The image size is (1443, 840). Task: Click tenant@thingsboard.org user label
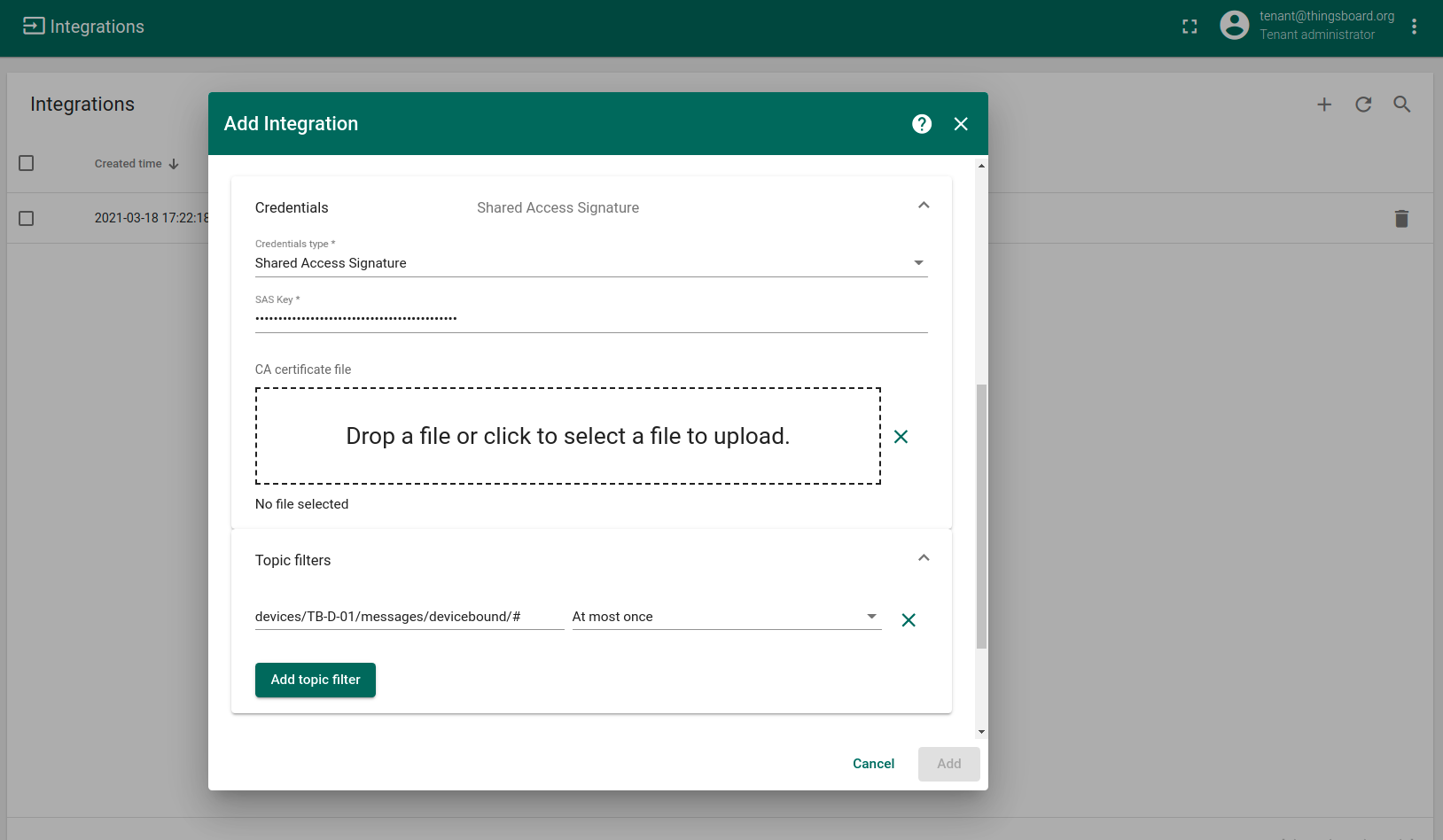pyautogui.click(x=1327, y=16)
